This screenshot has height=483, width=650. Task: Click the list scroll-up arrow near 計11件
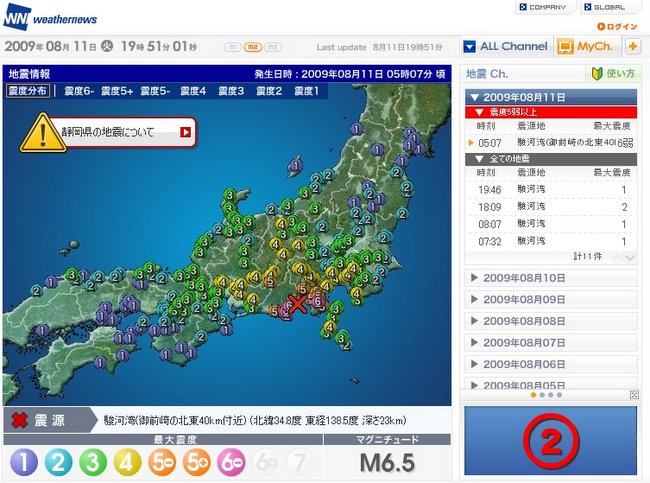617,257
